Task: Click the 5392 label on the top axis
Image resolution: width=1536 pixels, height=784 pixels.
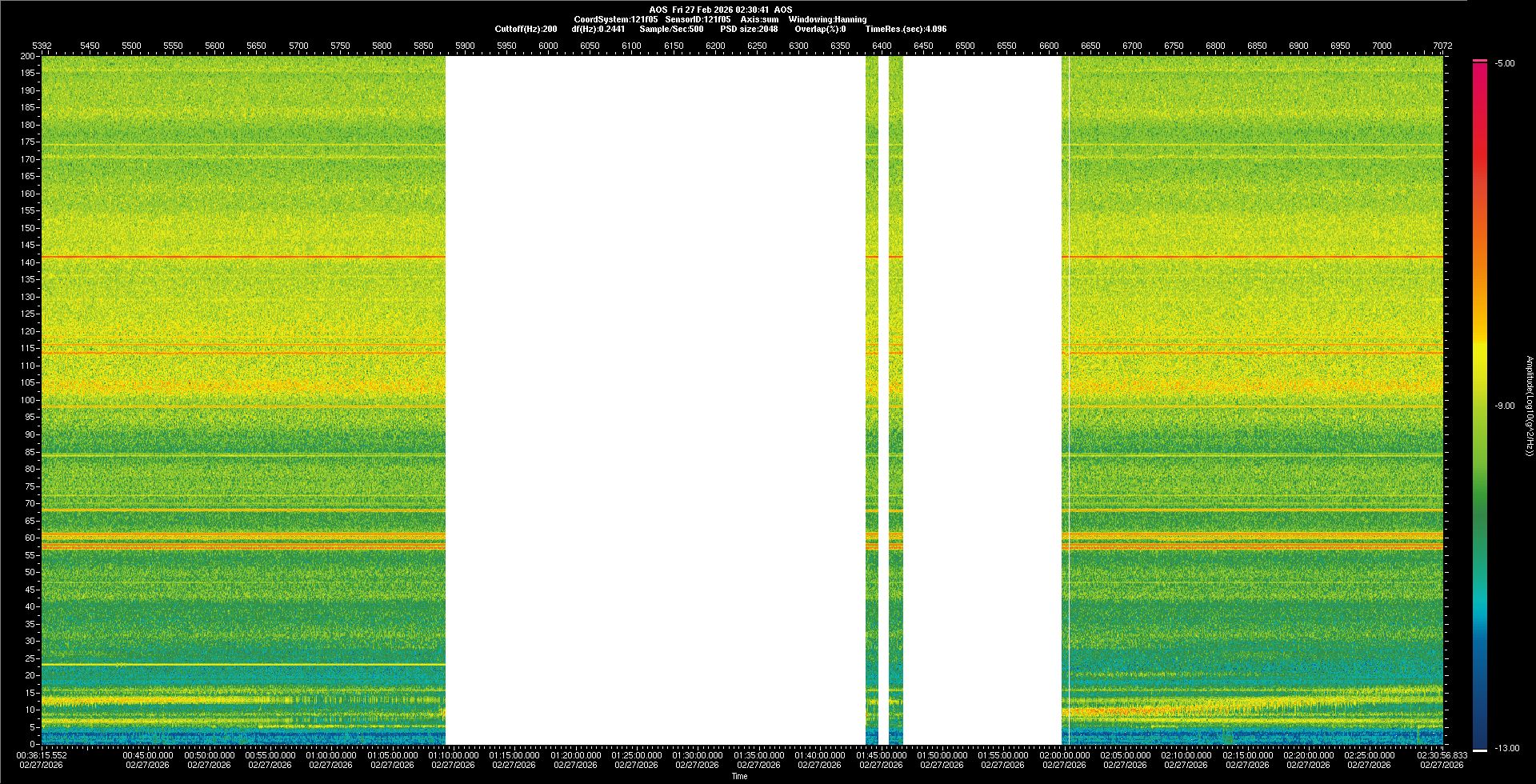Action: click(x=42, y=46)
